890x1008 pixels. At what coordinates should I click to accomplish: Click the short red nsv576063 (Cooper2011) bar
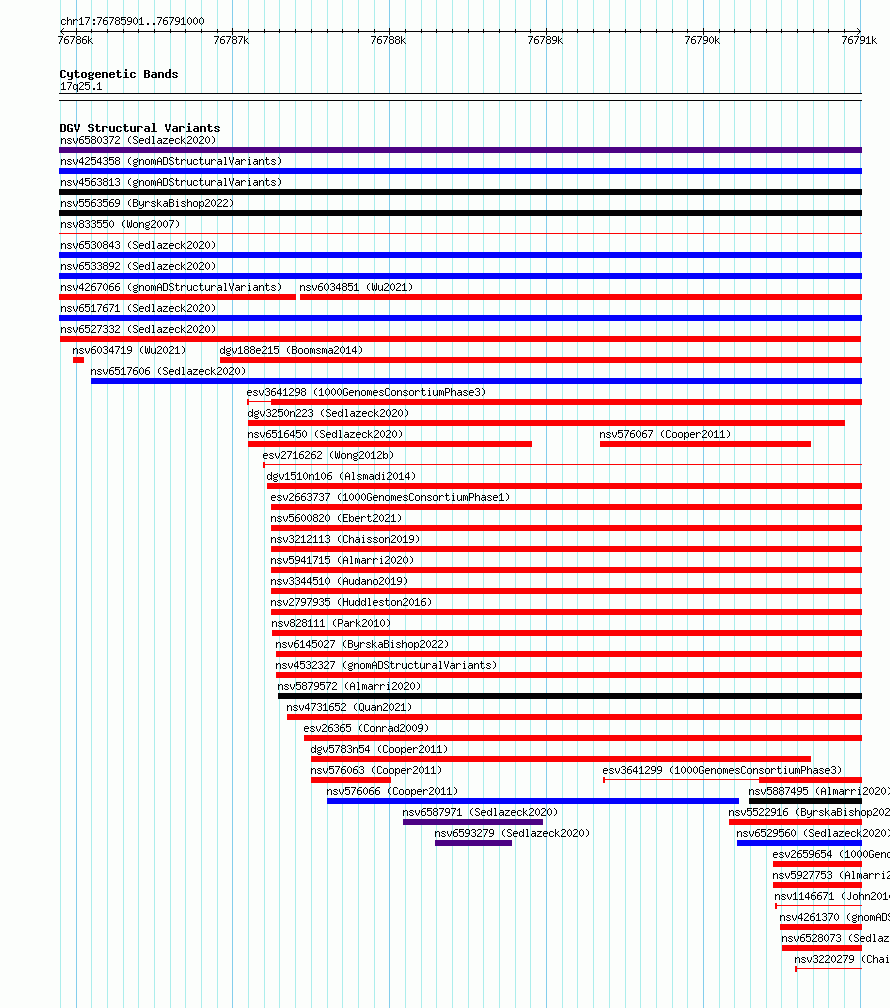click(351, 780)
